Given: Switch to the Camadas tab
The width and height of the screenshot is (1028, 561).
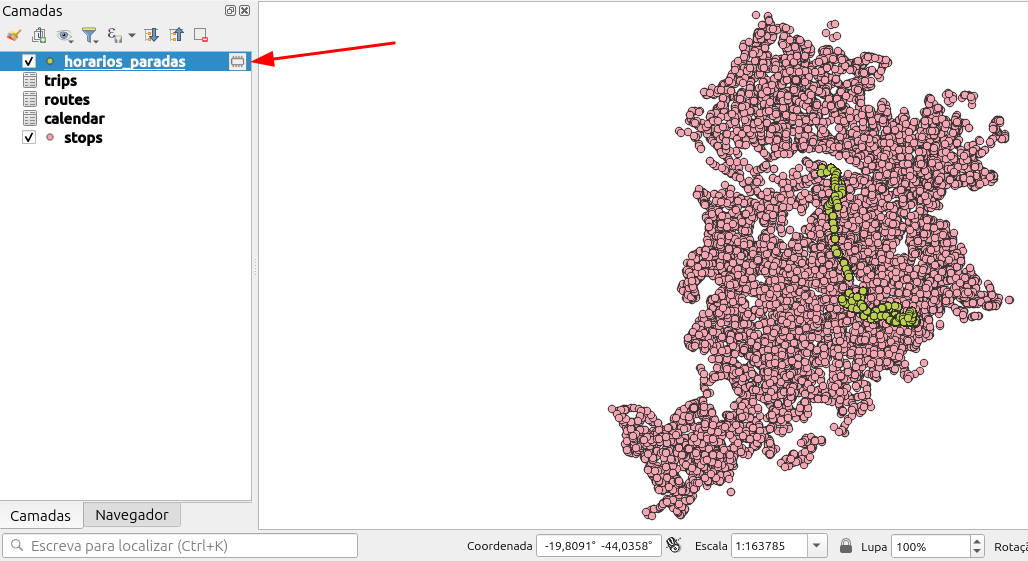Looking at the screenshot, I should coord(41,516).
